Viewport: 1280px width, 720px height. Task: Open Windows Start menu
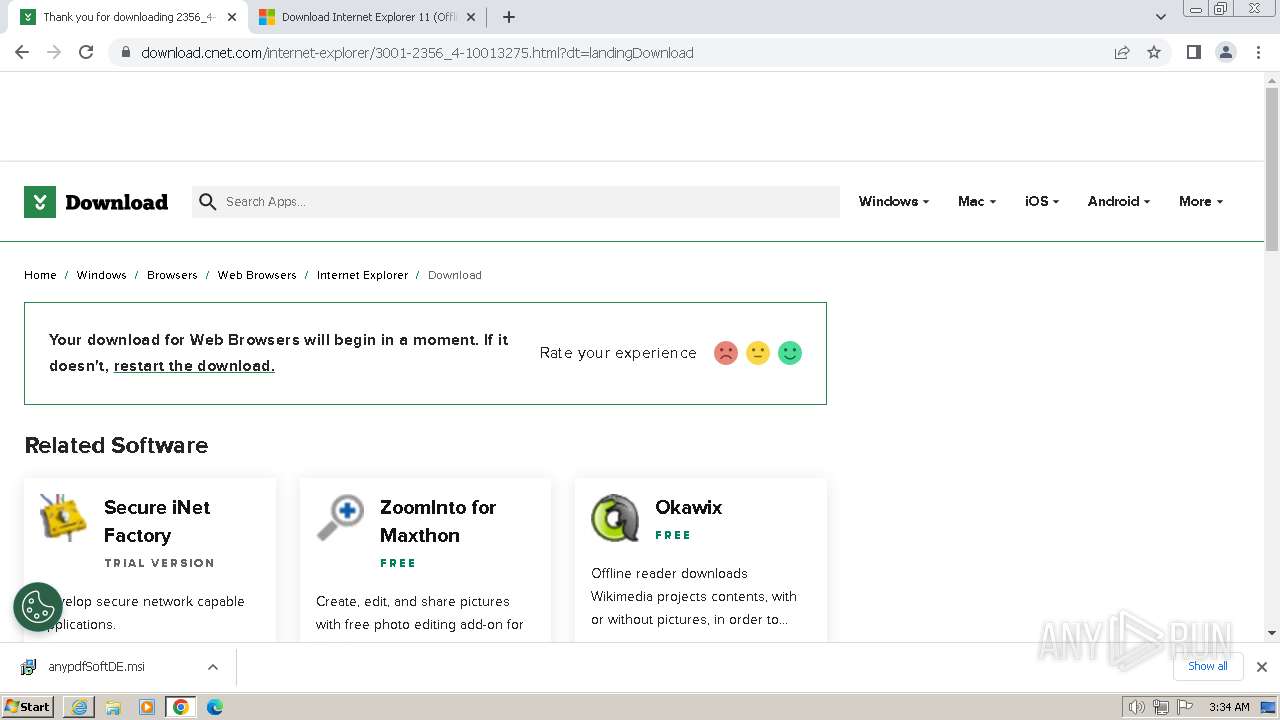pos(28,707)
